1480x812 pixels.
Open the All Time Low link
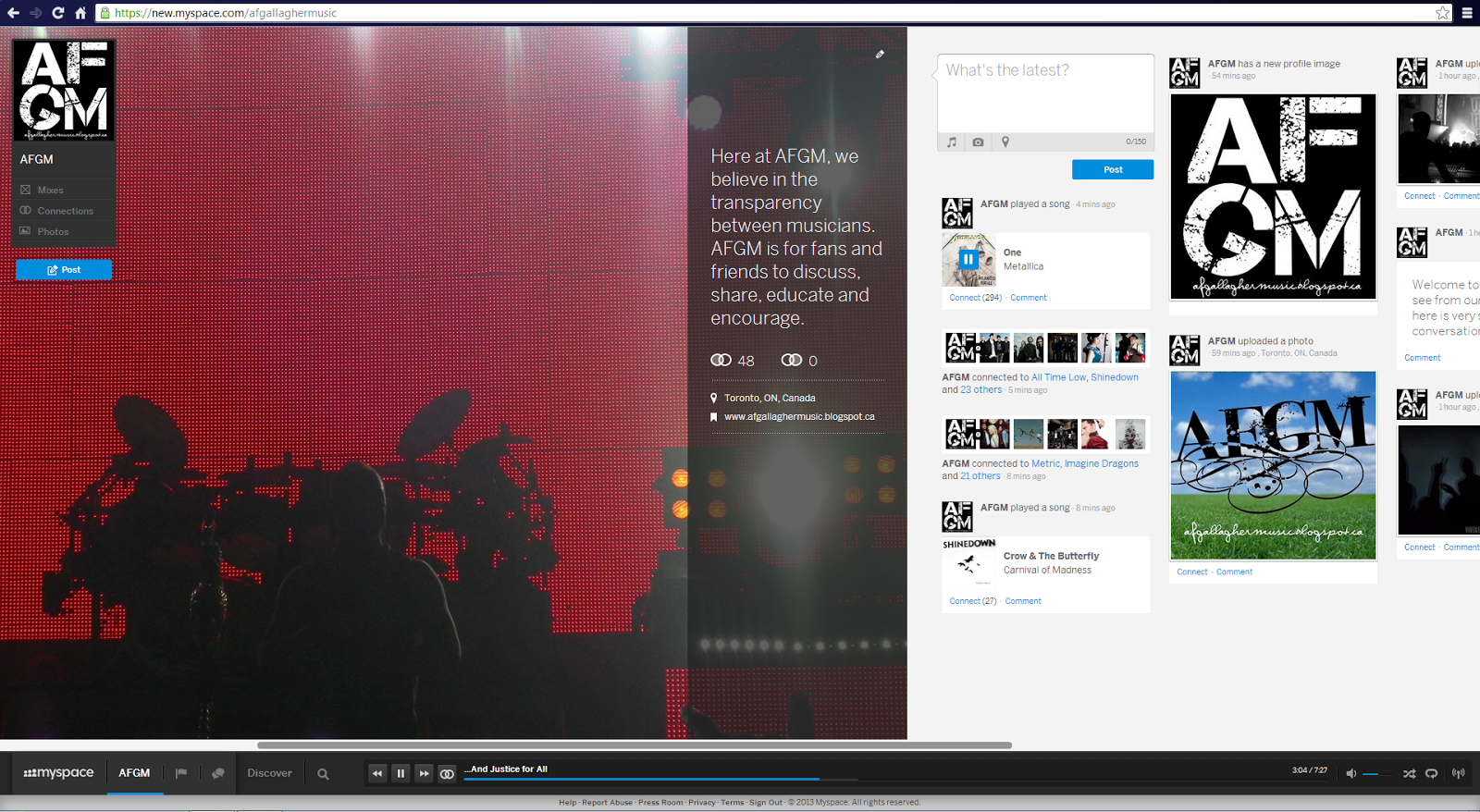coord(1058,377)
